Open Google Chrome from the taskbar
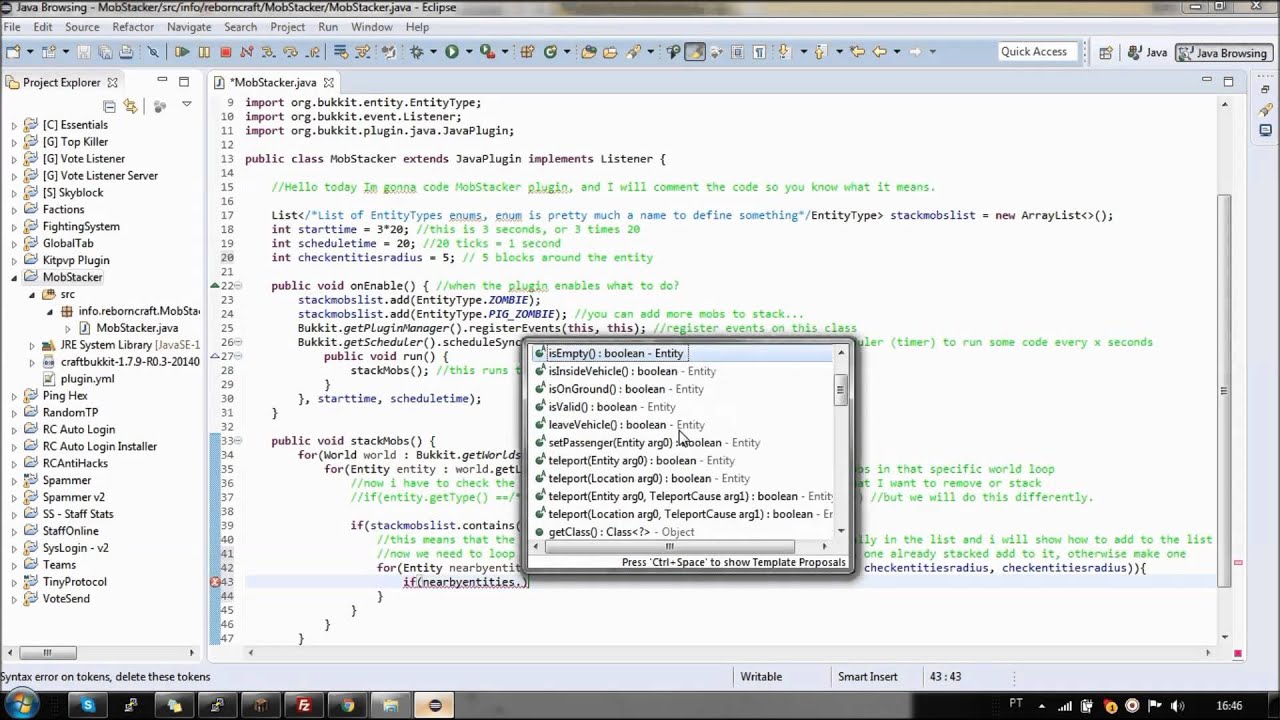1280x720 pixels. point(347,705)
